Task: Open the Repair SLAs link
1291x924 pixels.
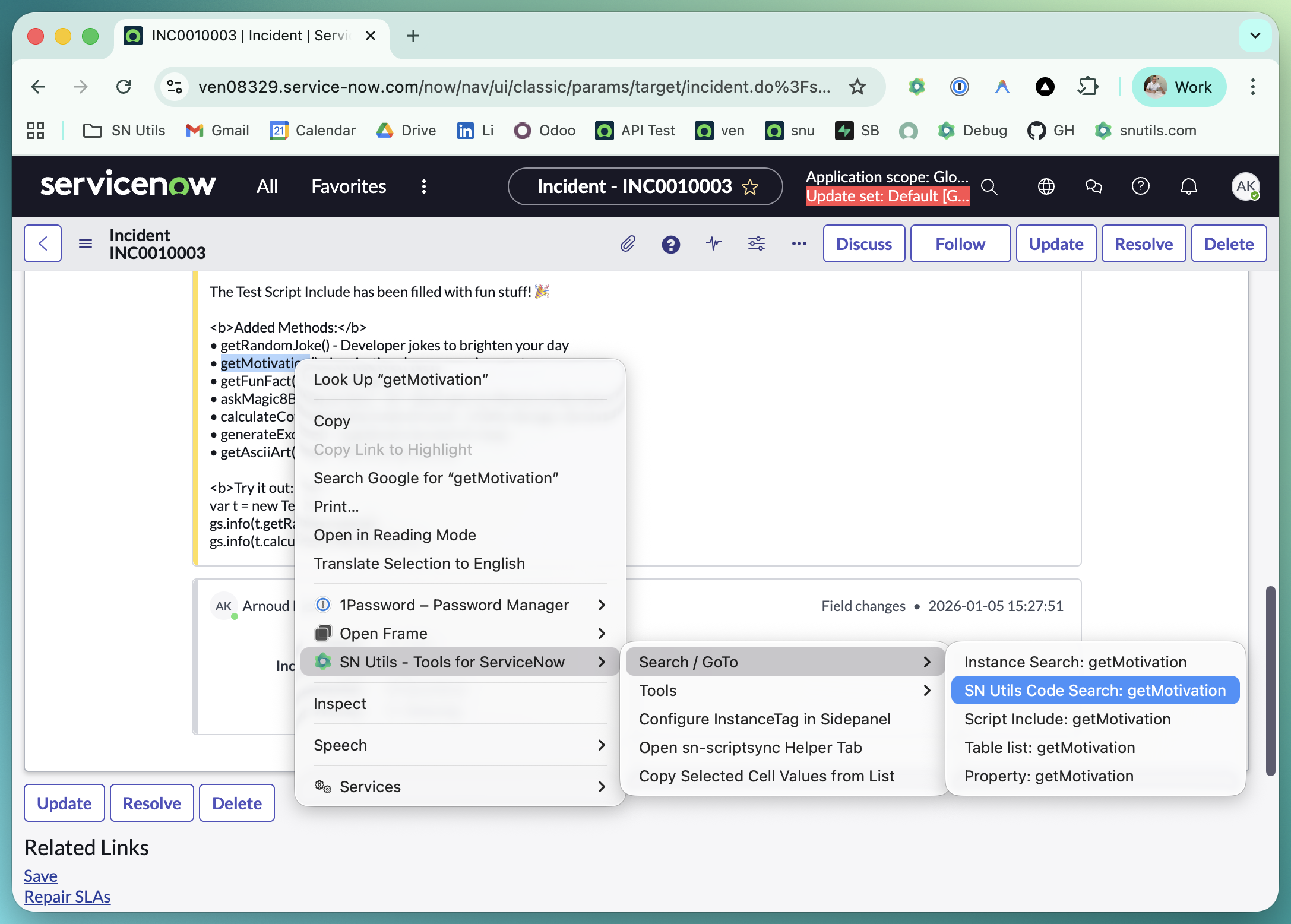Action: tap(67, 897)
